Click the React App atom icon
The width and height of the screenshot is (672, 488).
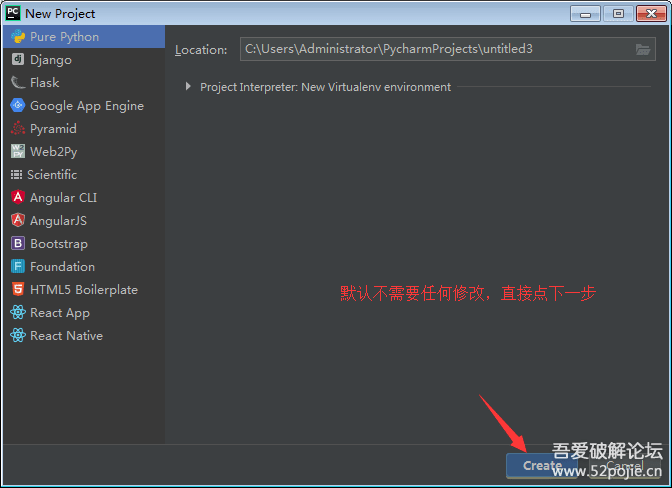pyautogui.click(x=18, y=312)
